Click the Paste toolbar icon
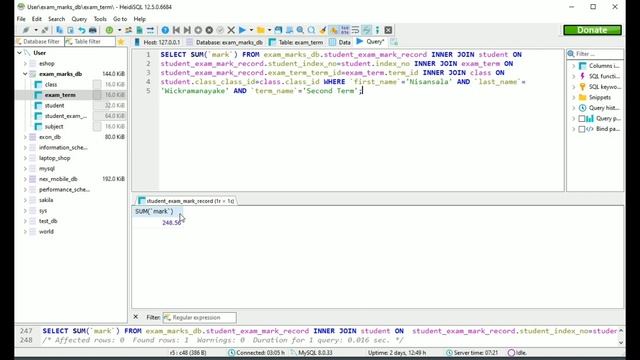 pos(70,30)
